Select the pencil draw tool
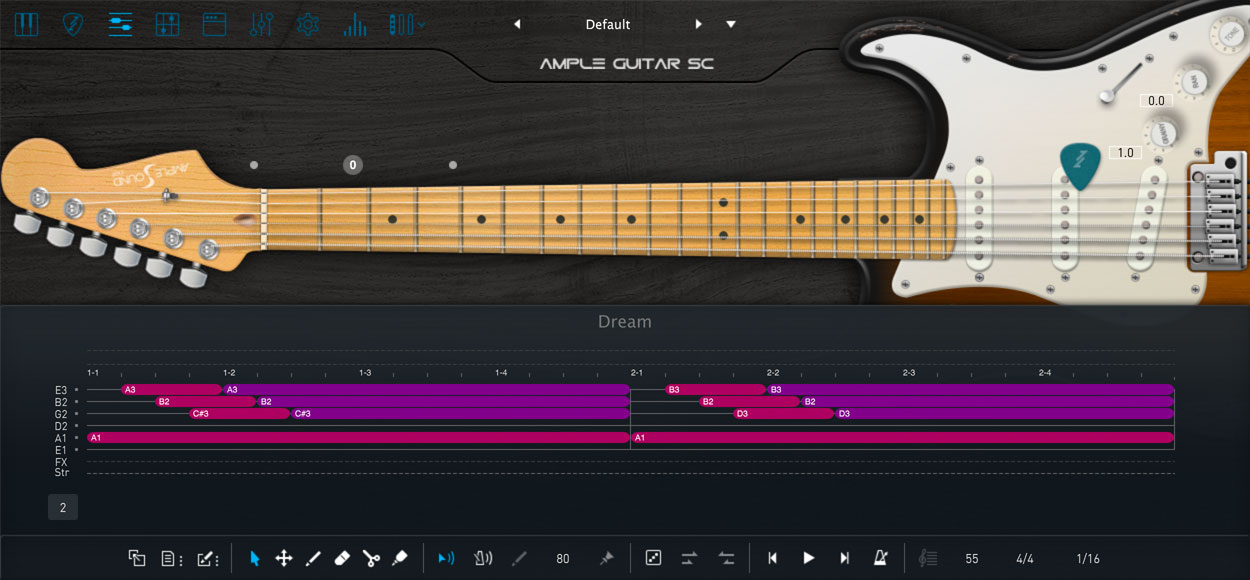The image size is (1250, 580). 312,558
